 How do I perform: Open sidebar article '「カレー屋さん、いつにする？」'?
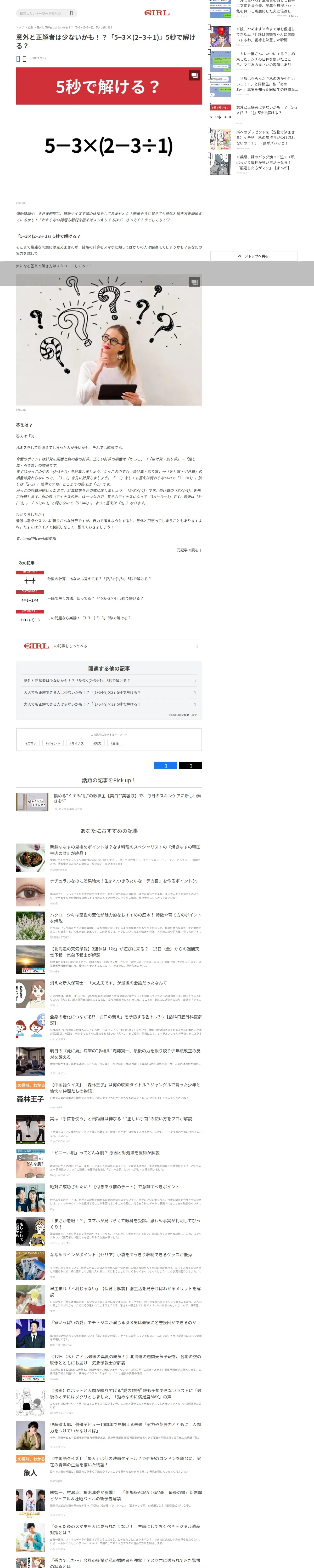point(266,59)
